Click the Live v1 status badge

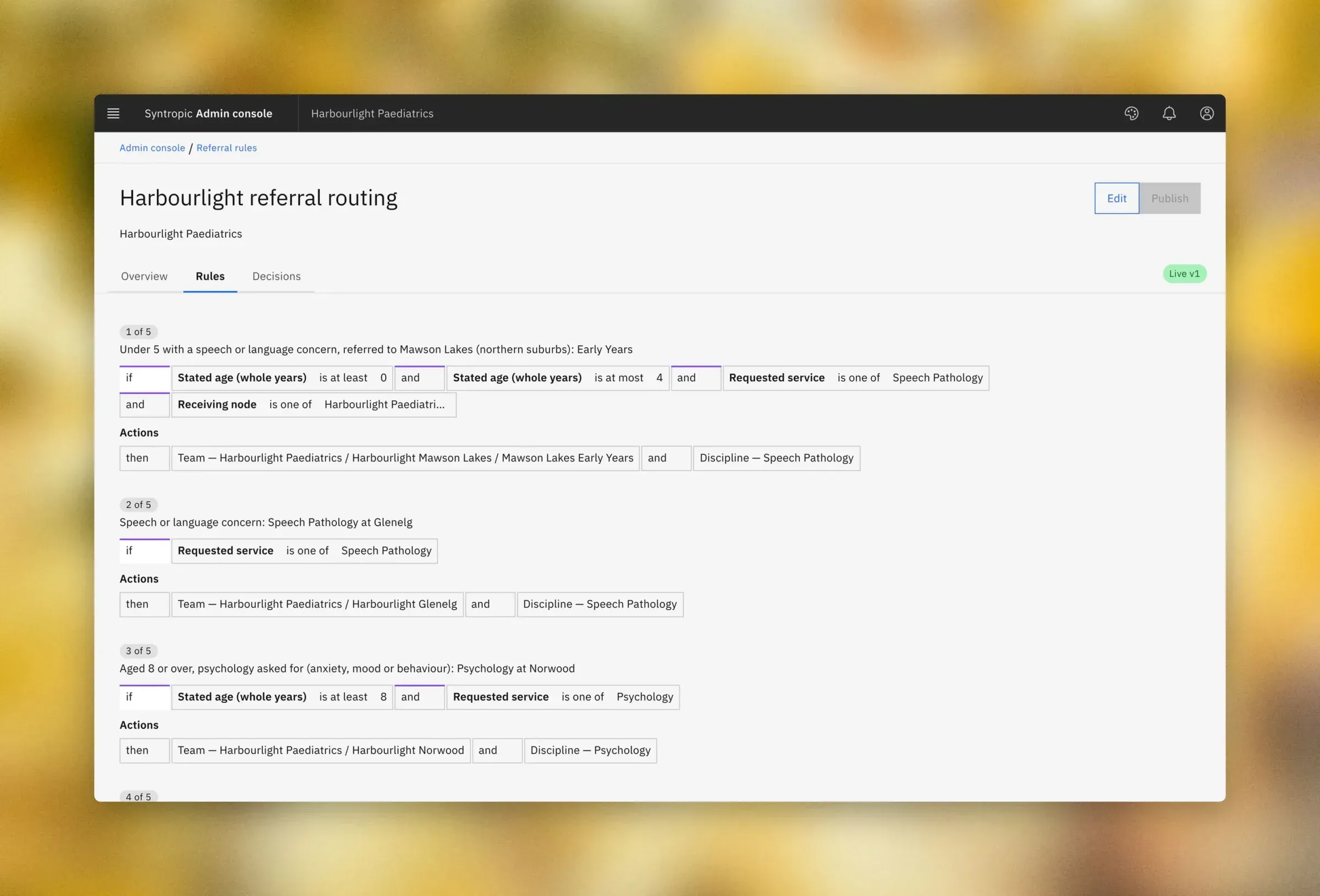[x=1184, y=274]
